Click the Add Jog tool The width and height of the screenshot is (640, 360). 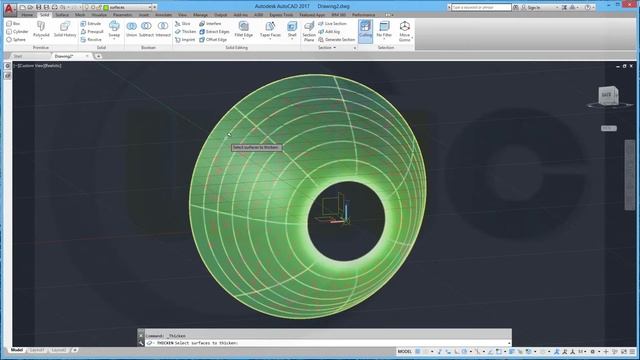pyautogui.click(x=329, y=31)
